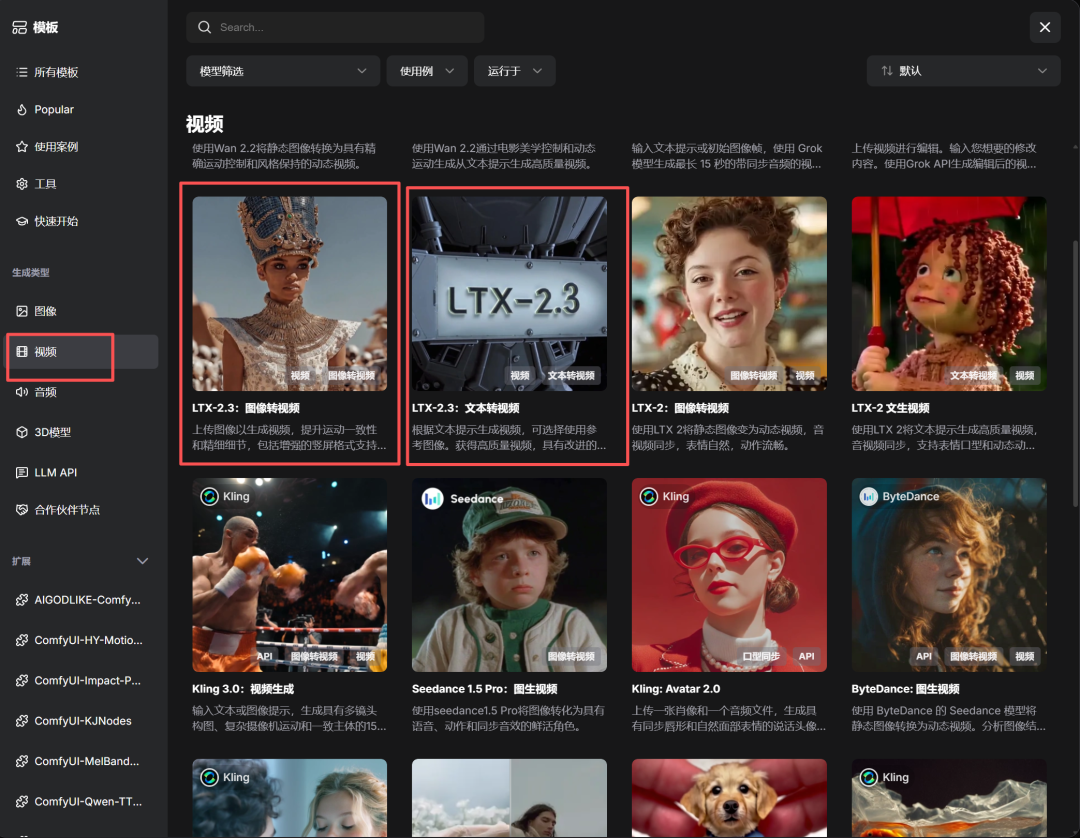The image size is (1080, 838).
Task: Click the puzzle icon beside ComfyUI-KJNodes
Action: coord(22,721)
